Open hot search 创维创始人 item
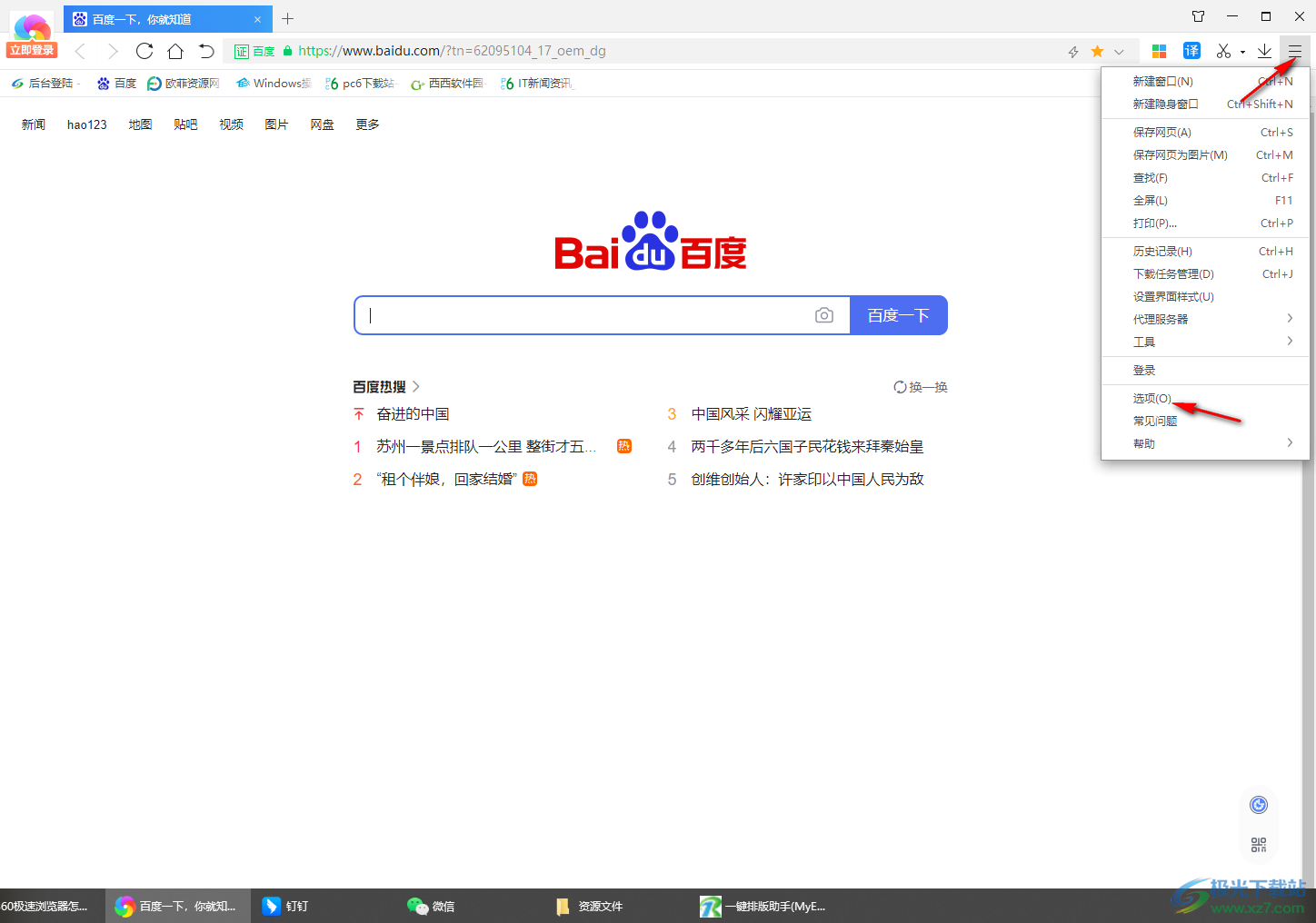Image resolution: width=1316 pixels, height=923 pixels. tap(807, 480)
